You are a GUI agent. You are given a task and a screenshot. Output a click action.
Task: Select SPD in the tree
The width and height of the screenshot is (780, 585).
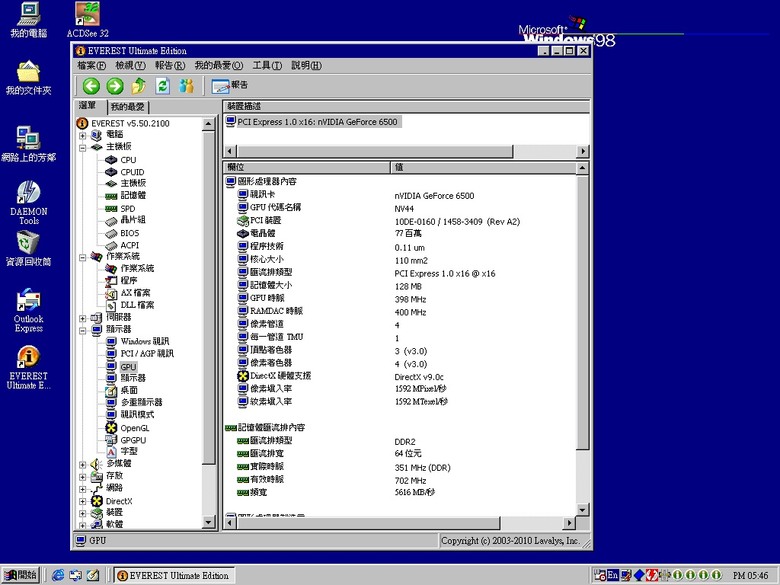click(x=127, y=208)
